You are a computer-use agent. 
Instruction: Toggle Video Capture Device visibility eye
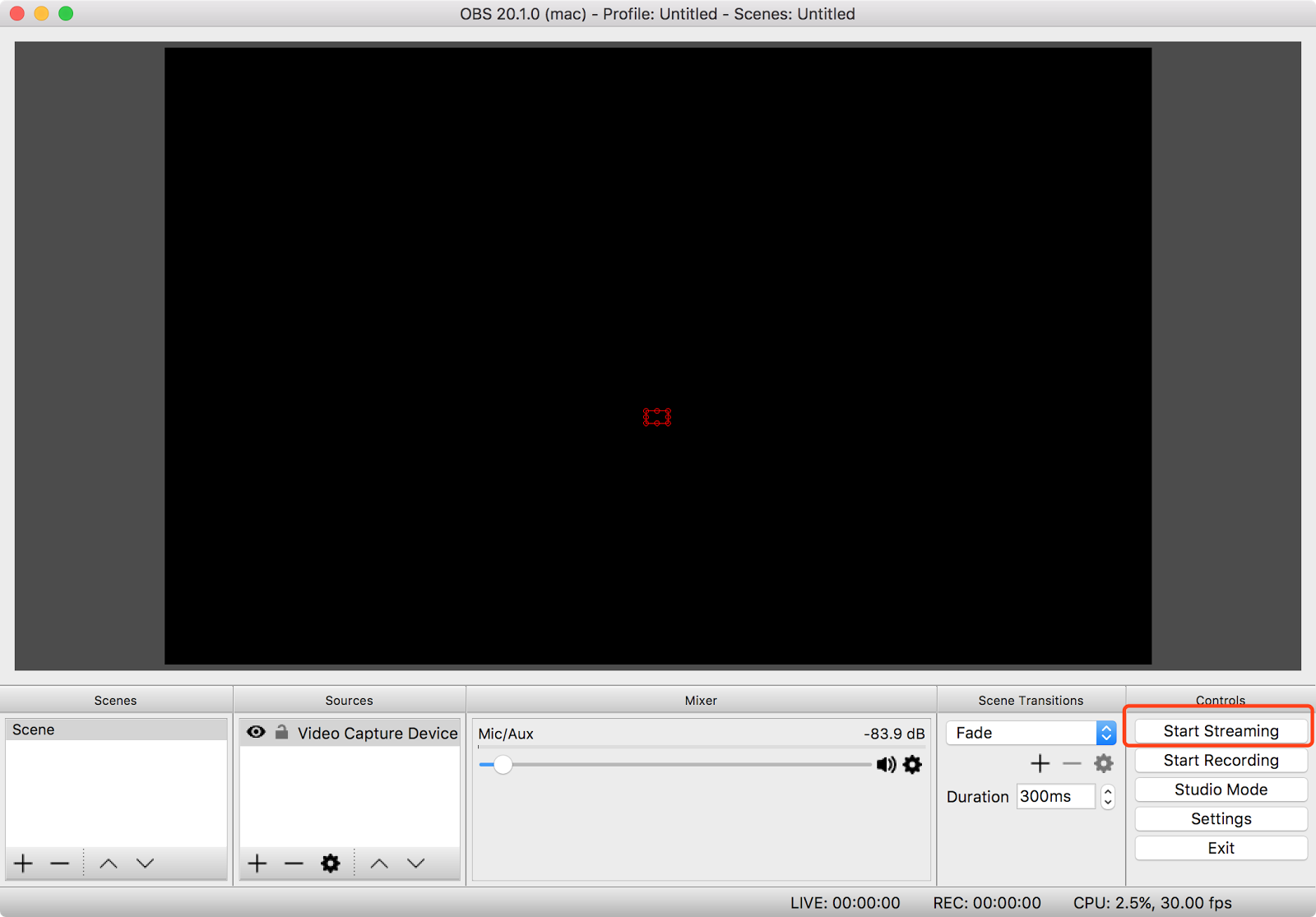(x=256, y=732)
